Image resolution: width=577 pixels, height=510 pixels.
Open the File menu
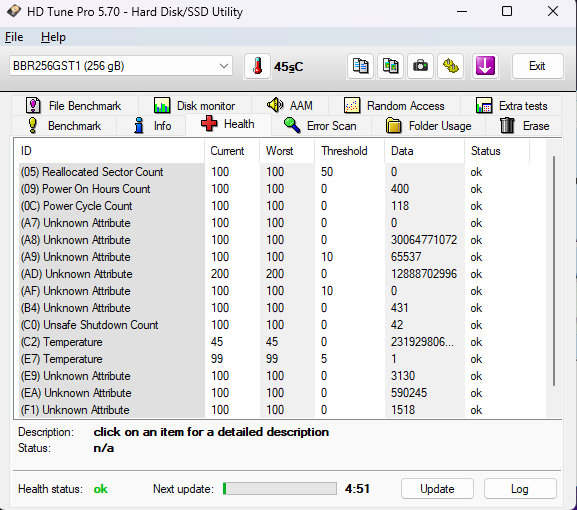pos(14,37)
